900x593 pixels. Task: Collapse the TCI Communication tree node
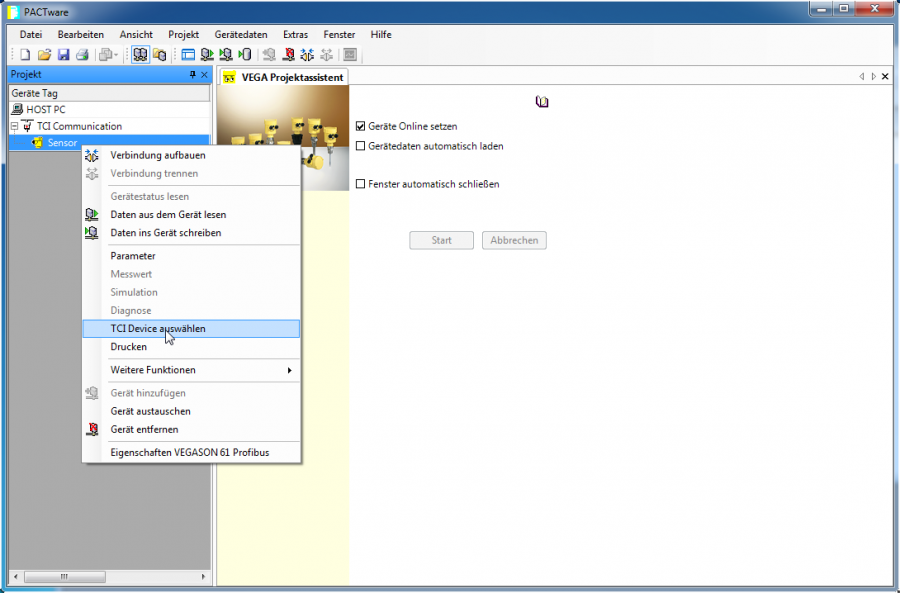[x=14, y=127]
